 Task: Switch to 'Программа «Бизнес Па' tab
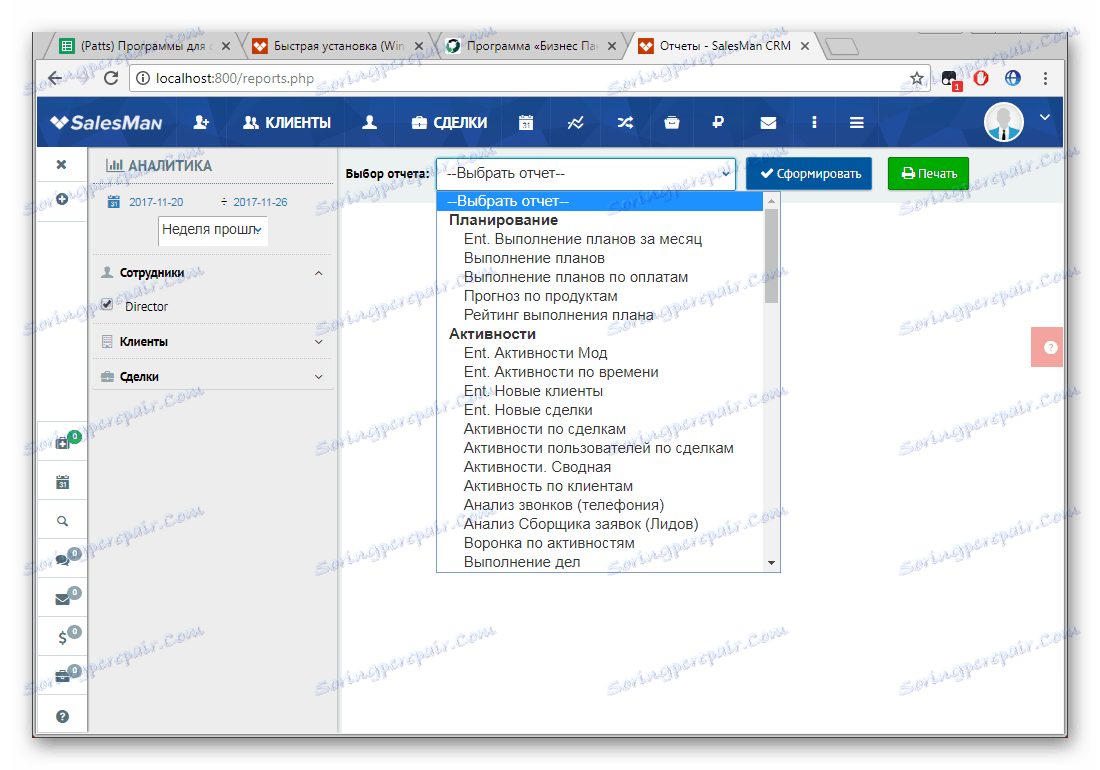point(532,46)
